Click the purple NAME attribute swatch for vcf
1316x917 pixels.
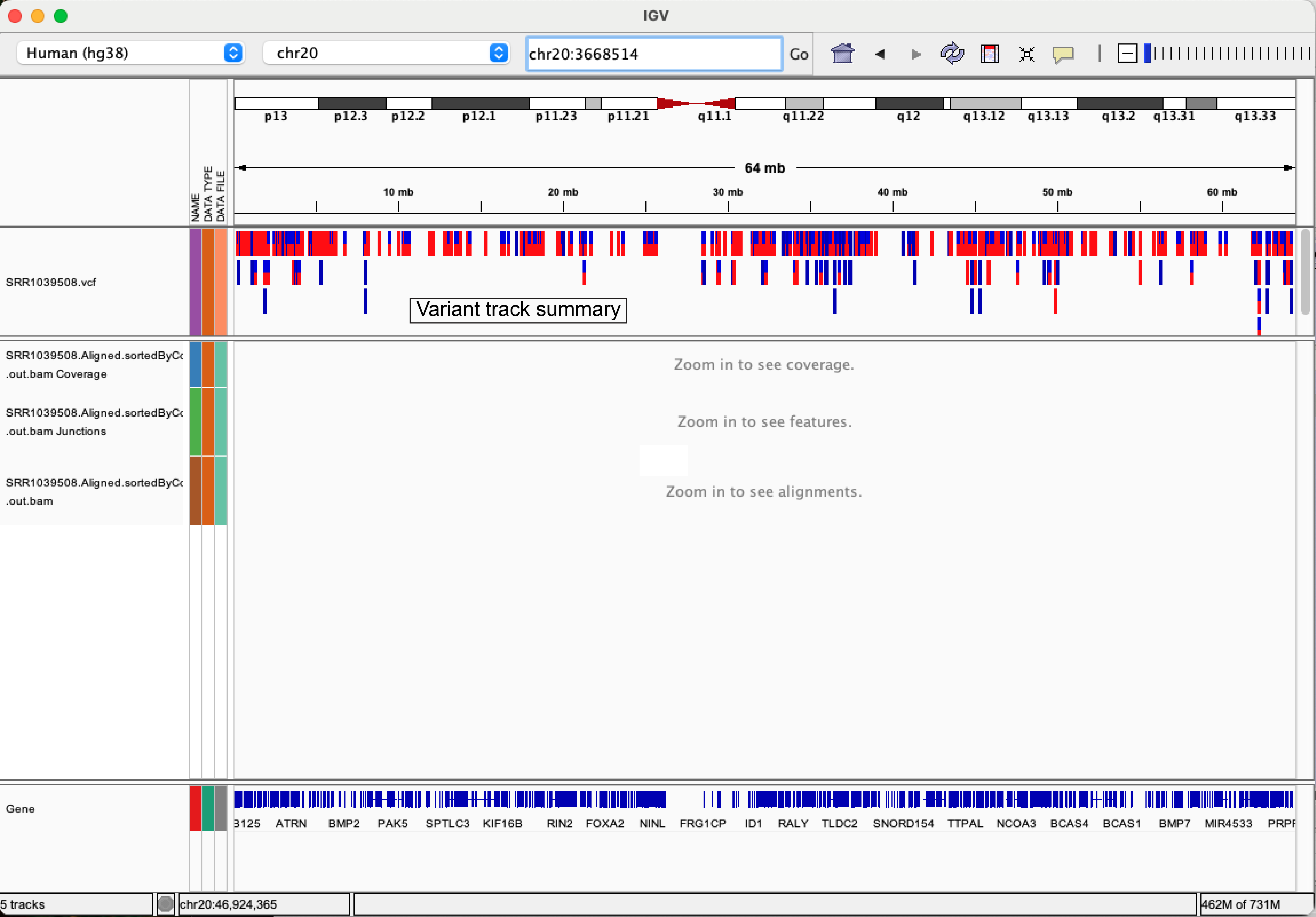pyautogui.click(x=196, y=282)
